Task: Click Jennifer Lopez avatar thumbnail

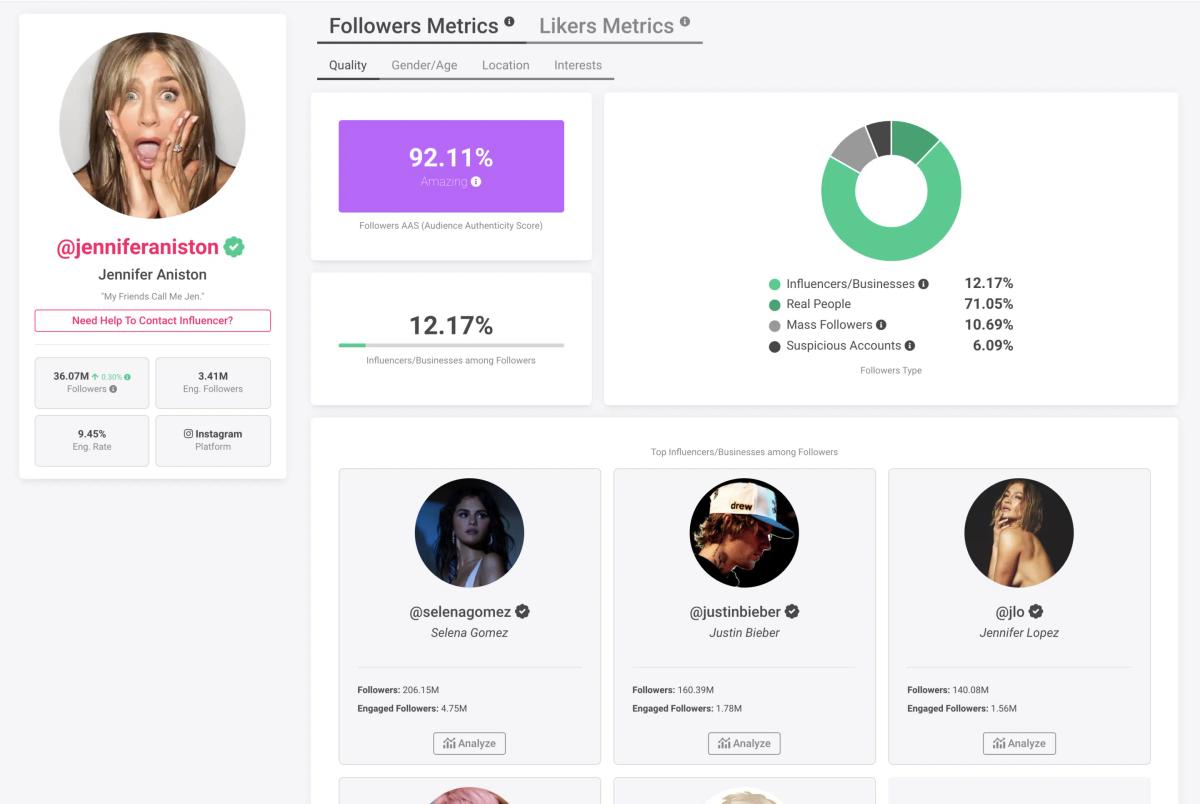Action: tap(1019, 532)
